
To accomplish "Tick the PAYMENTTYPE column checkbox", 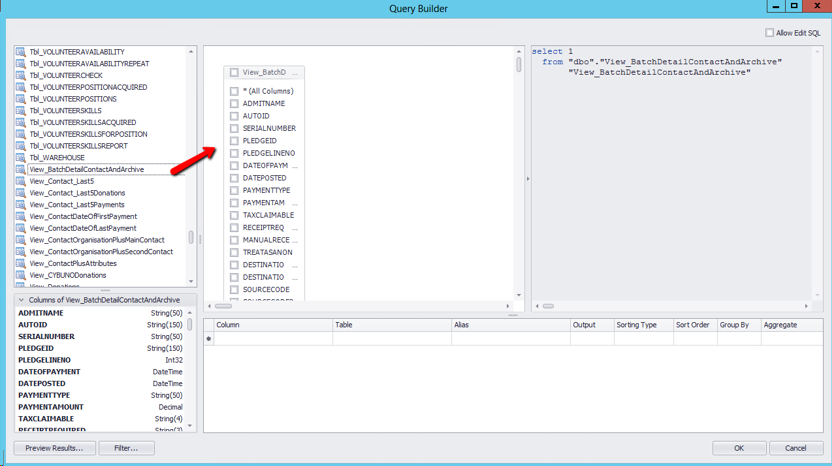I will click(x=234, y=190).
